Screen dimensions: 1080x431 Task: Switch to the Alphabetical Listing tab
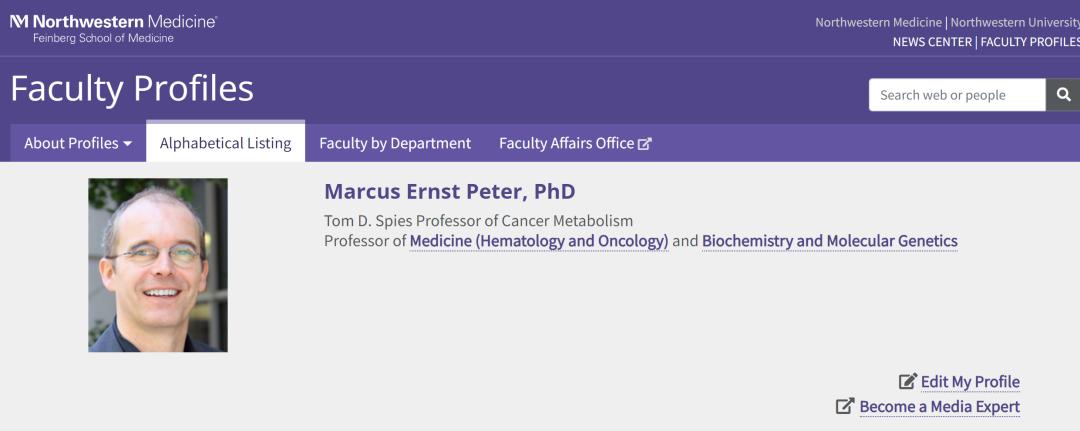point(225,143)
